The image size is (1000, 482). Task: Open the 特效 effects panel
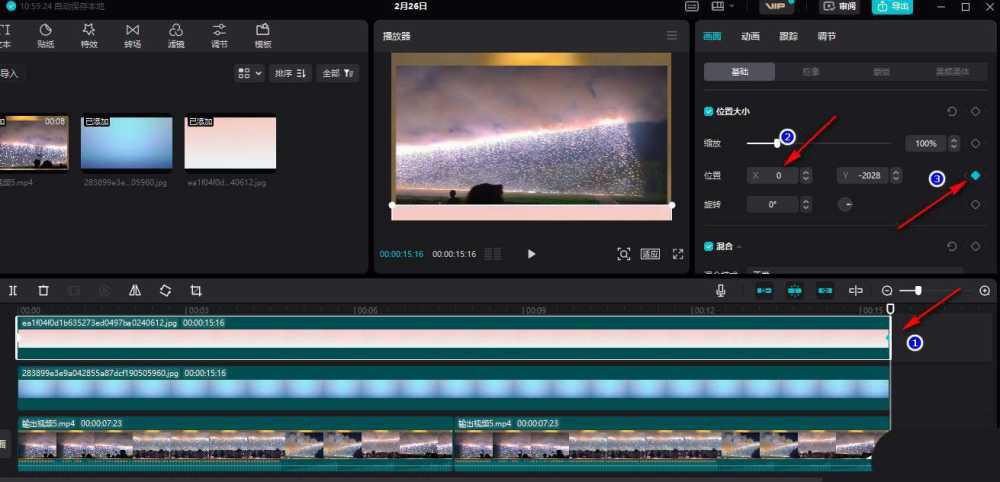[89, 36]
